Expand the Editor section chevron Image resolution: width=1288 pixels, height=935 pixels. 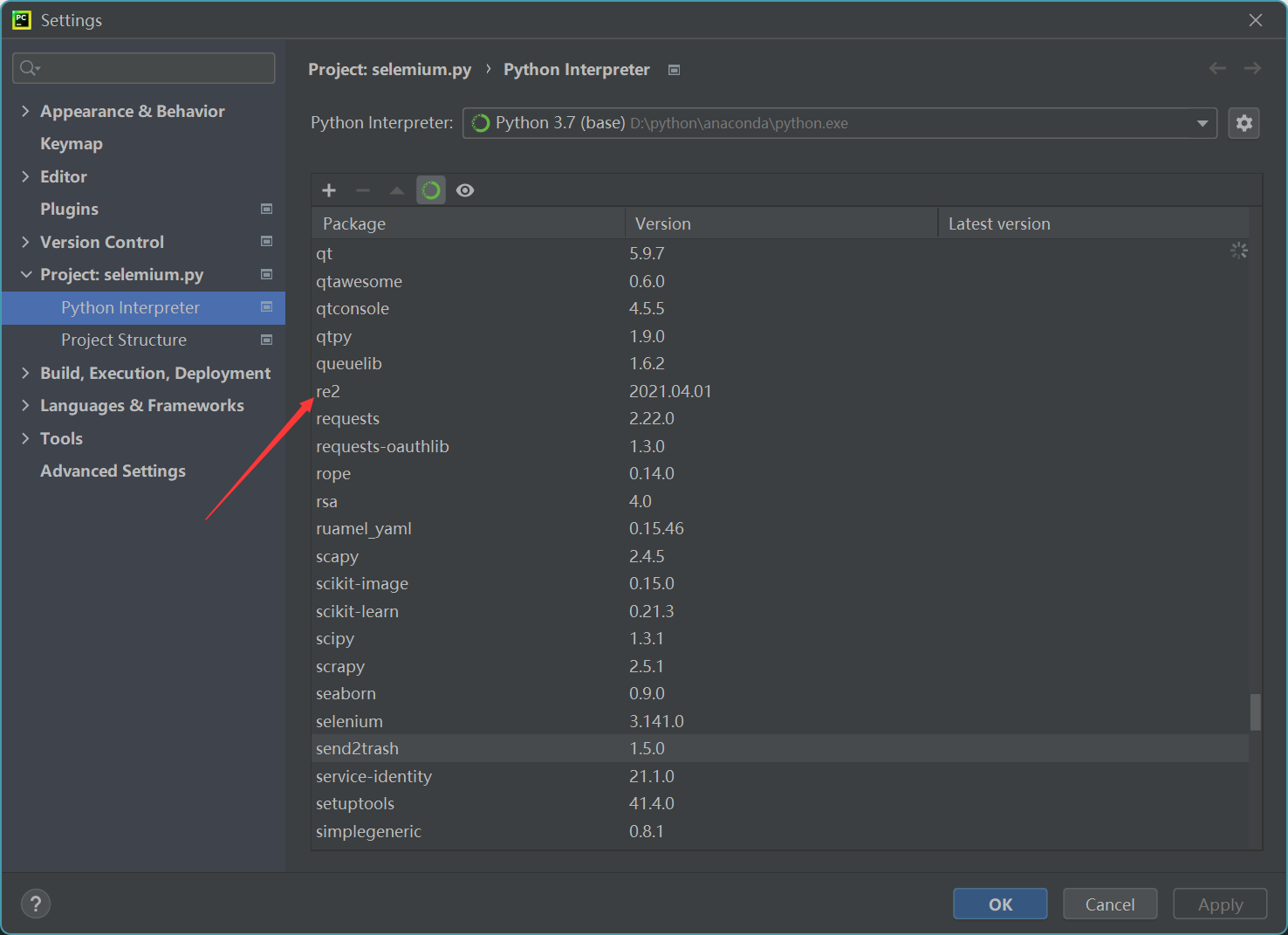[25, 176]
